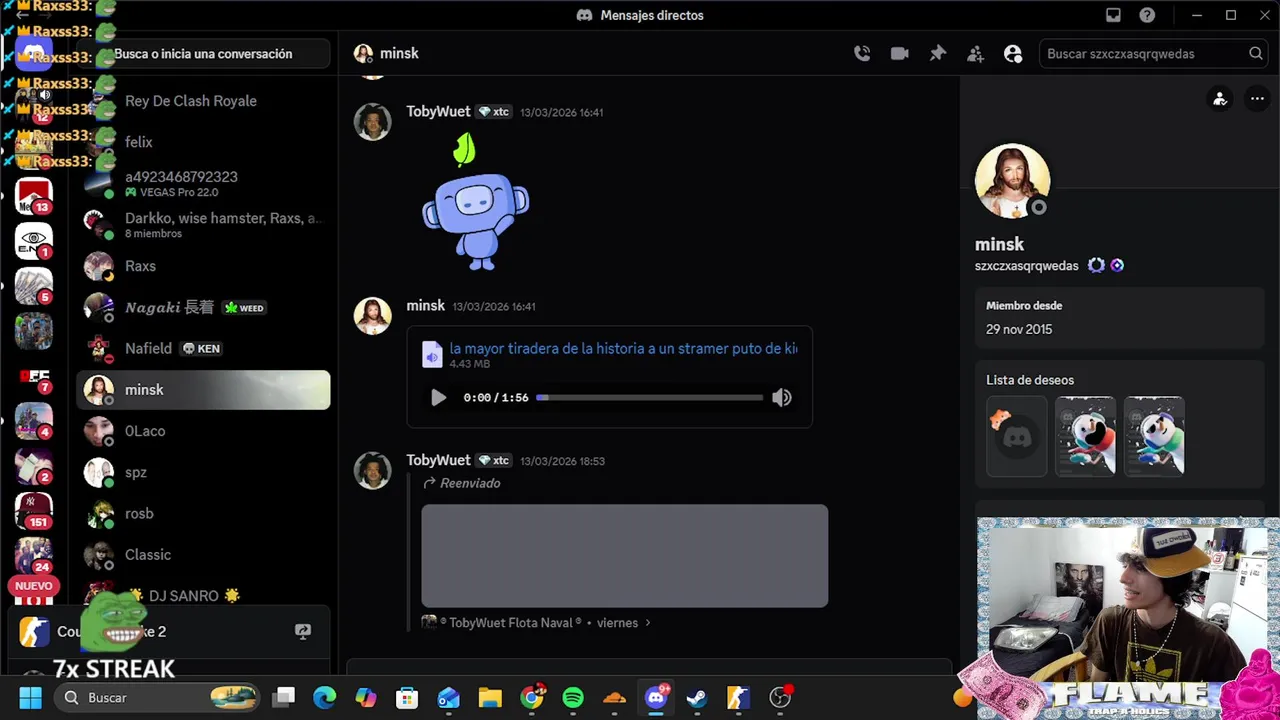Open spz conversation
1280x720 pixels.
tap(203, 472)
